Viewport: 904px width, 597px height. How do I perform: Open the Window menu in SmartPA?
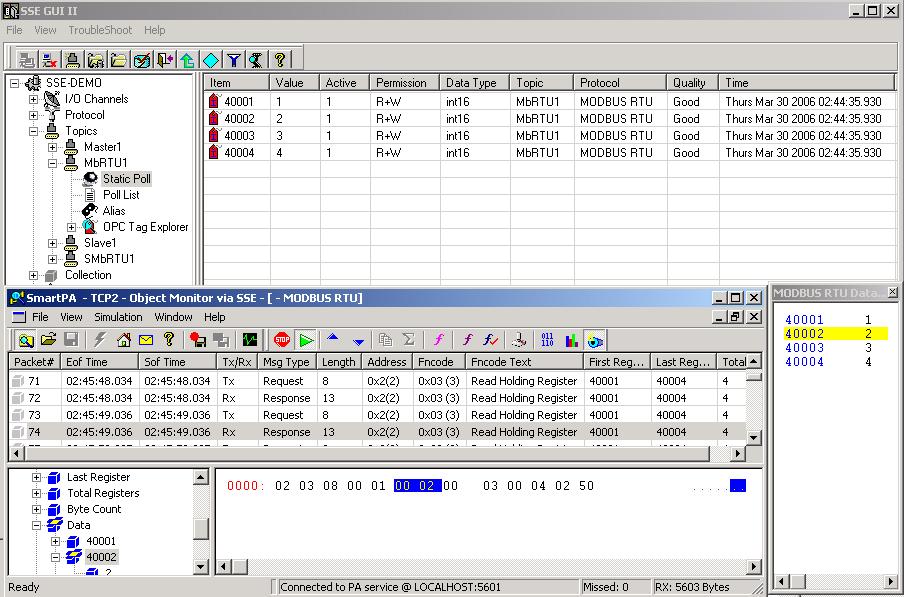pos(173,317)
